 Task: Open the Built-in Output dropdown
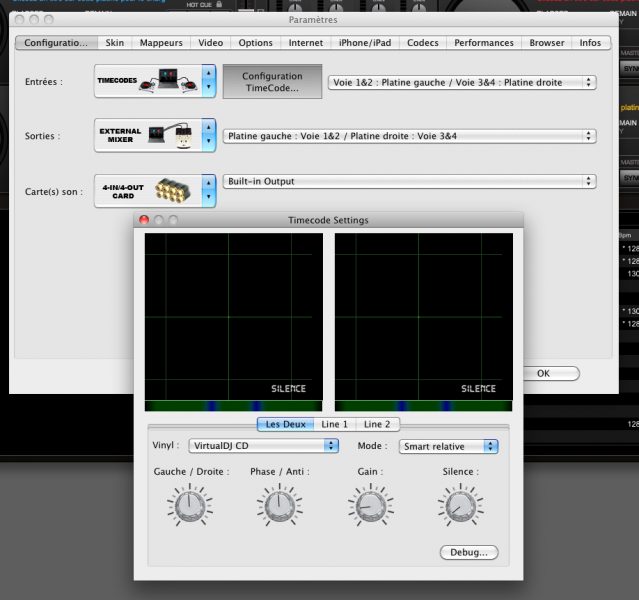pos(410,181)
